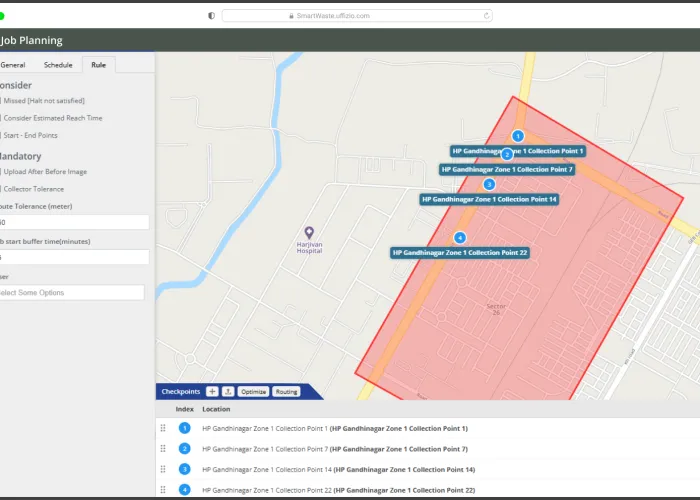Click the Collection Point 14 map label

click(x=489, y=199)
